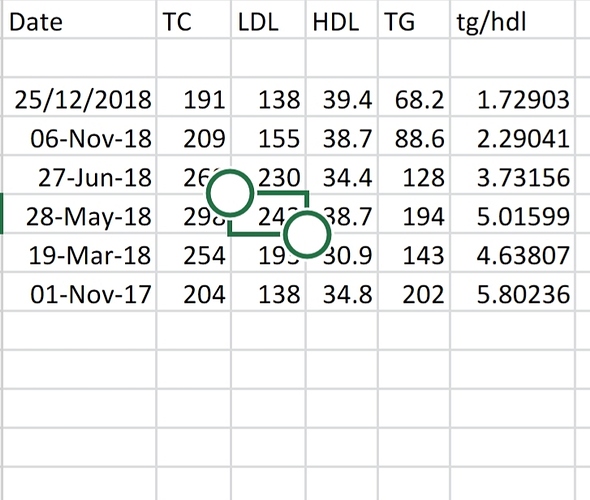Select the Date header cell
This screenshot has height=500, width=590.
(x=79, y=20)
